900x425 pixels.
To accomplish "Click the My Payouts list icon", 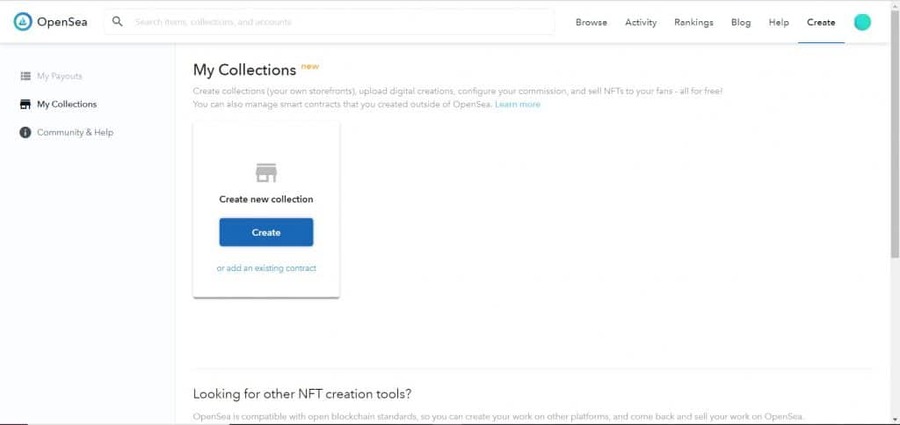I will tap(25, 76).
